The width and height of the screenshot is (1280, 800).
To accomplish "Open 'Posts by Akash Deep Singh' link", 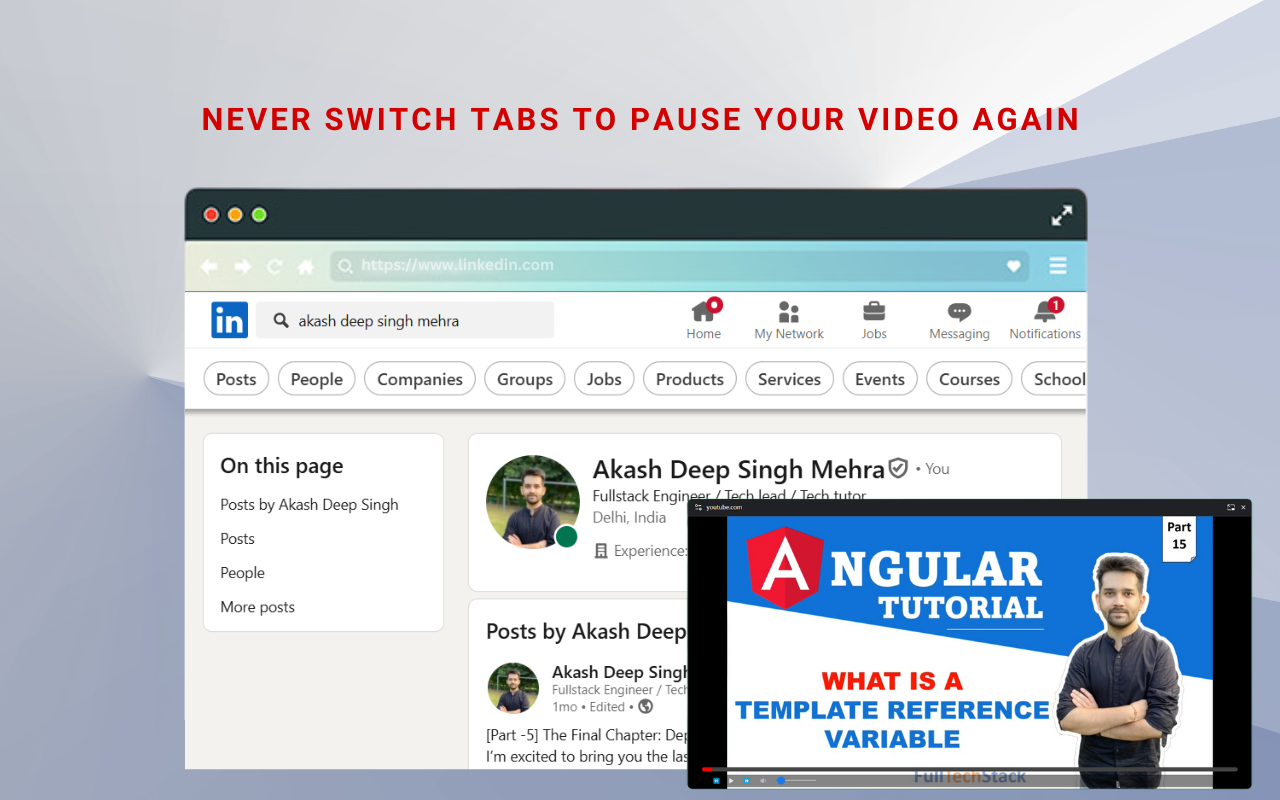I will (309, 504).
